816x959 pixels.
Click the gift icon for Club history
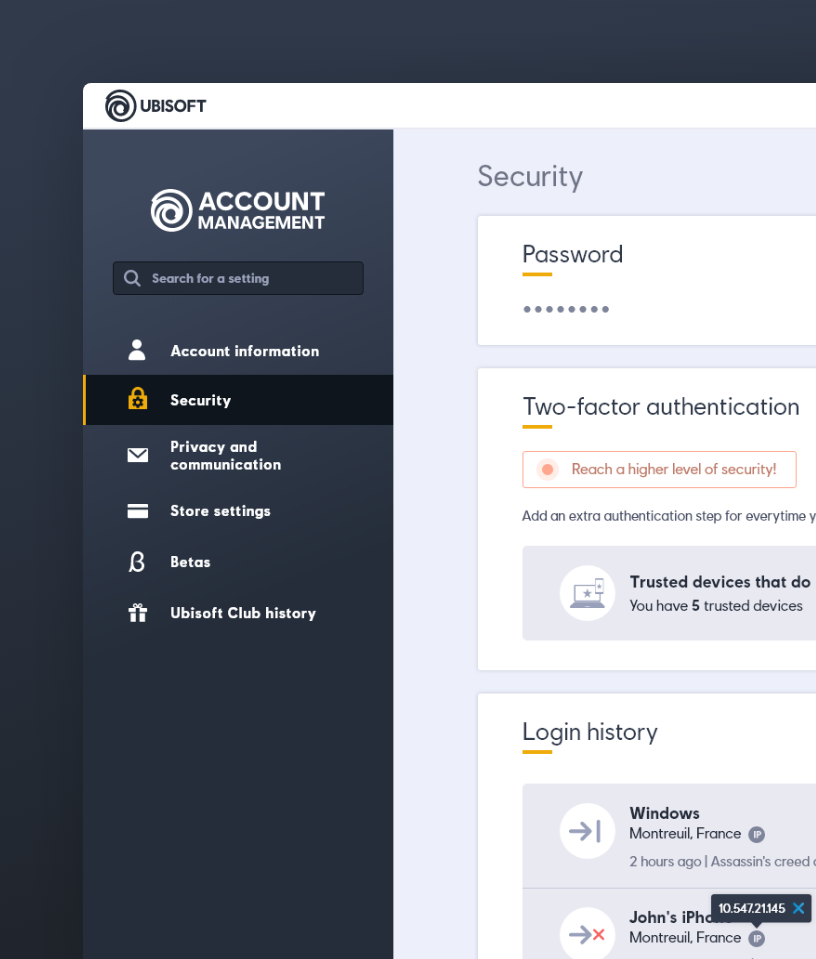tap(138, 612)
